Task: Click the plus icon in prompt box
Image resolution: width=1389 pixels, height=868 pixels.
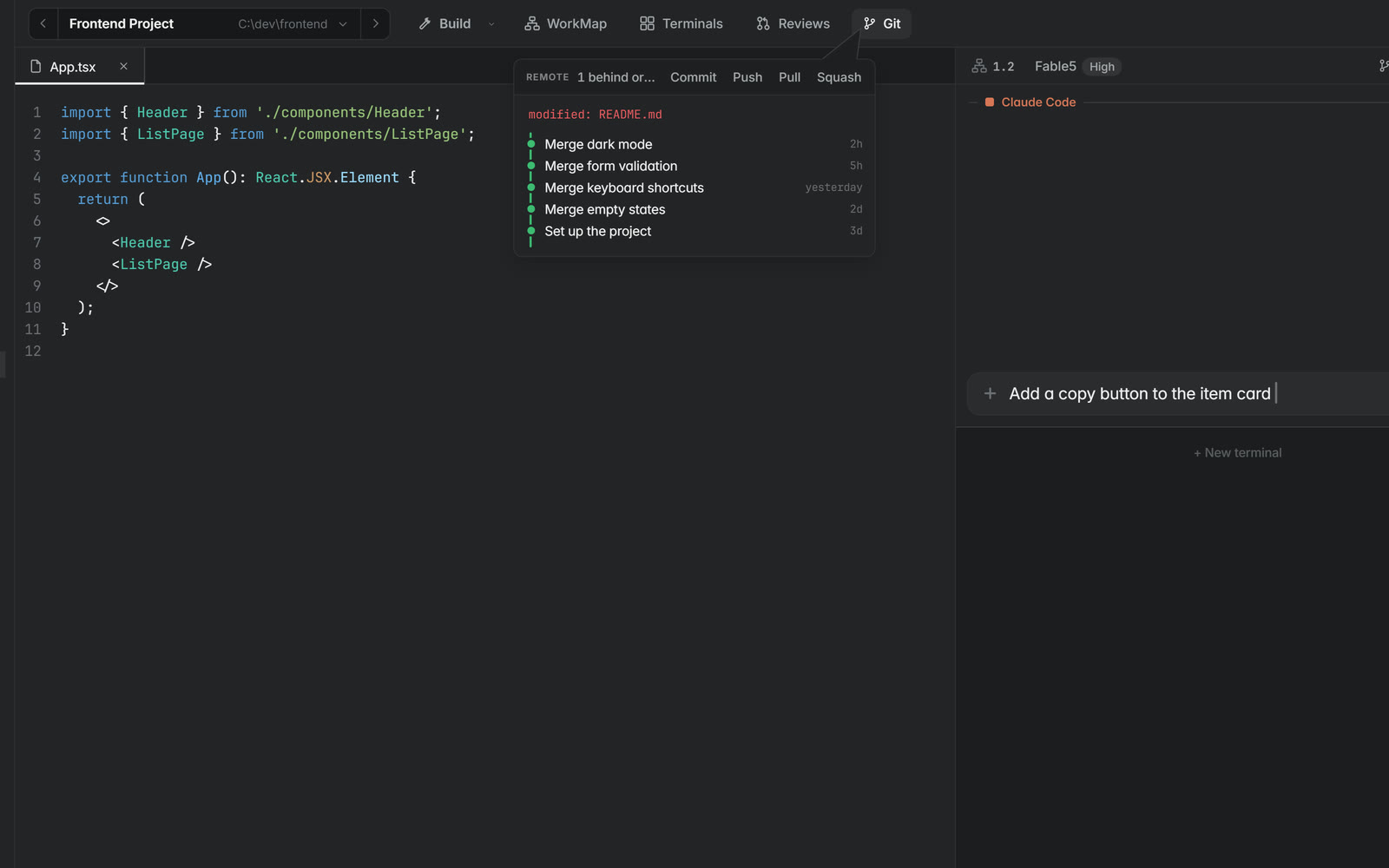Action: [x=990, y=394]
